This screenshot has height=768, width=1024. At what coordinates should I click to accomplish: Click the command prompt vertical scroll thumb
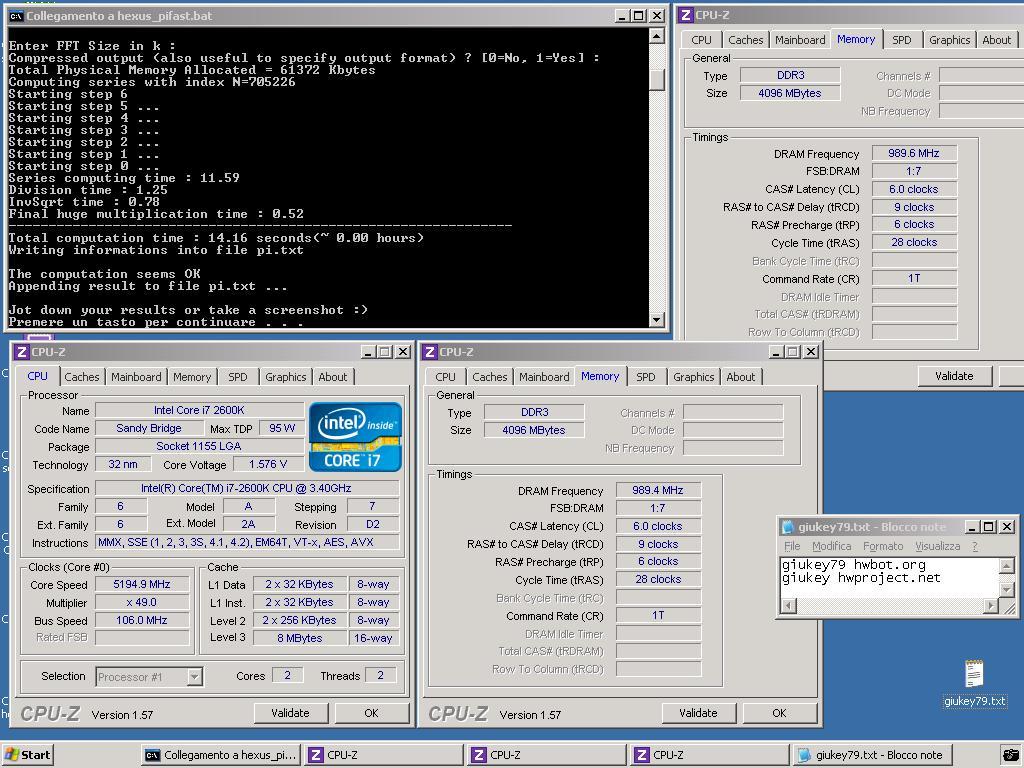657,79
